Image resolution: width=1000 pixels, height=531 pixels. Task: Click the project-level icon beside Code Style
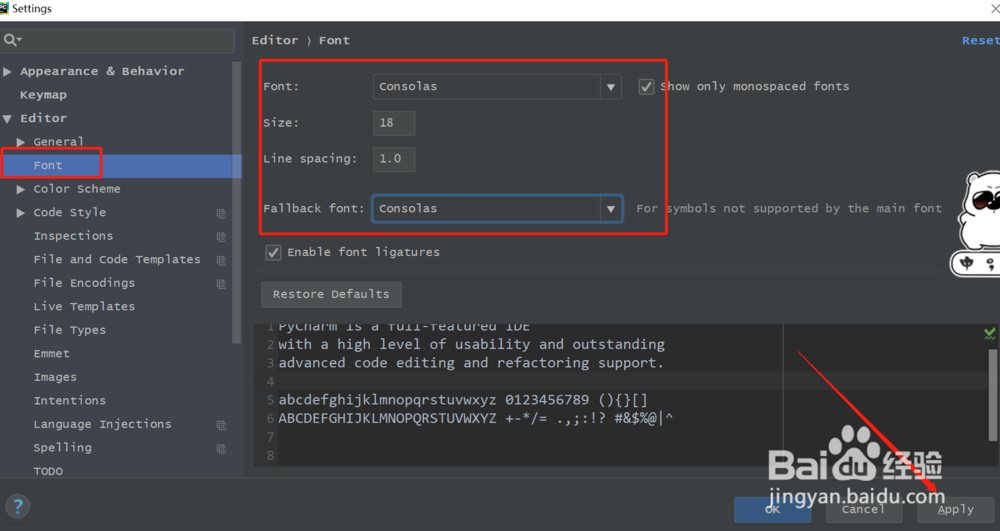point(221,213)
